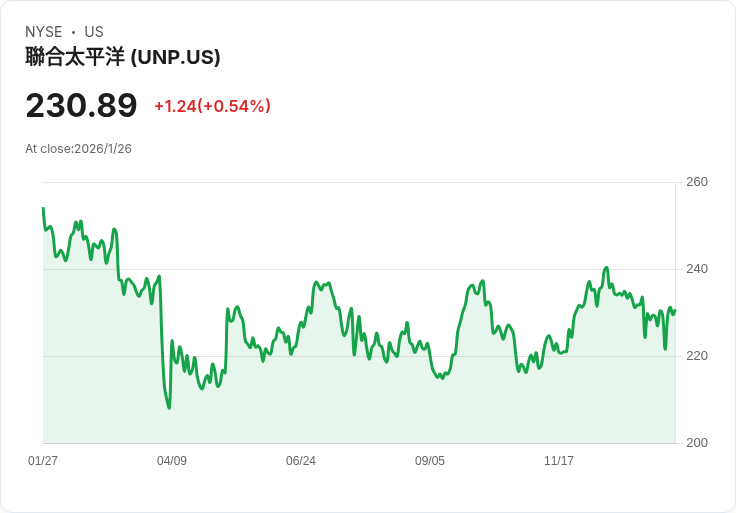This screenshot has height=513, width=736.
Task: Open the 聯合太平洋 (UNP.US) stock title
Action: coord(123,57)
